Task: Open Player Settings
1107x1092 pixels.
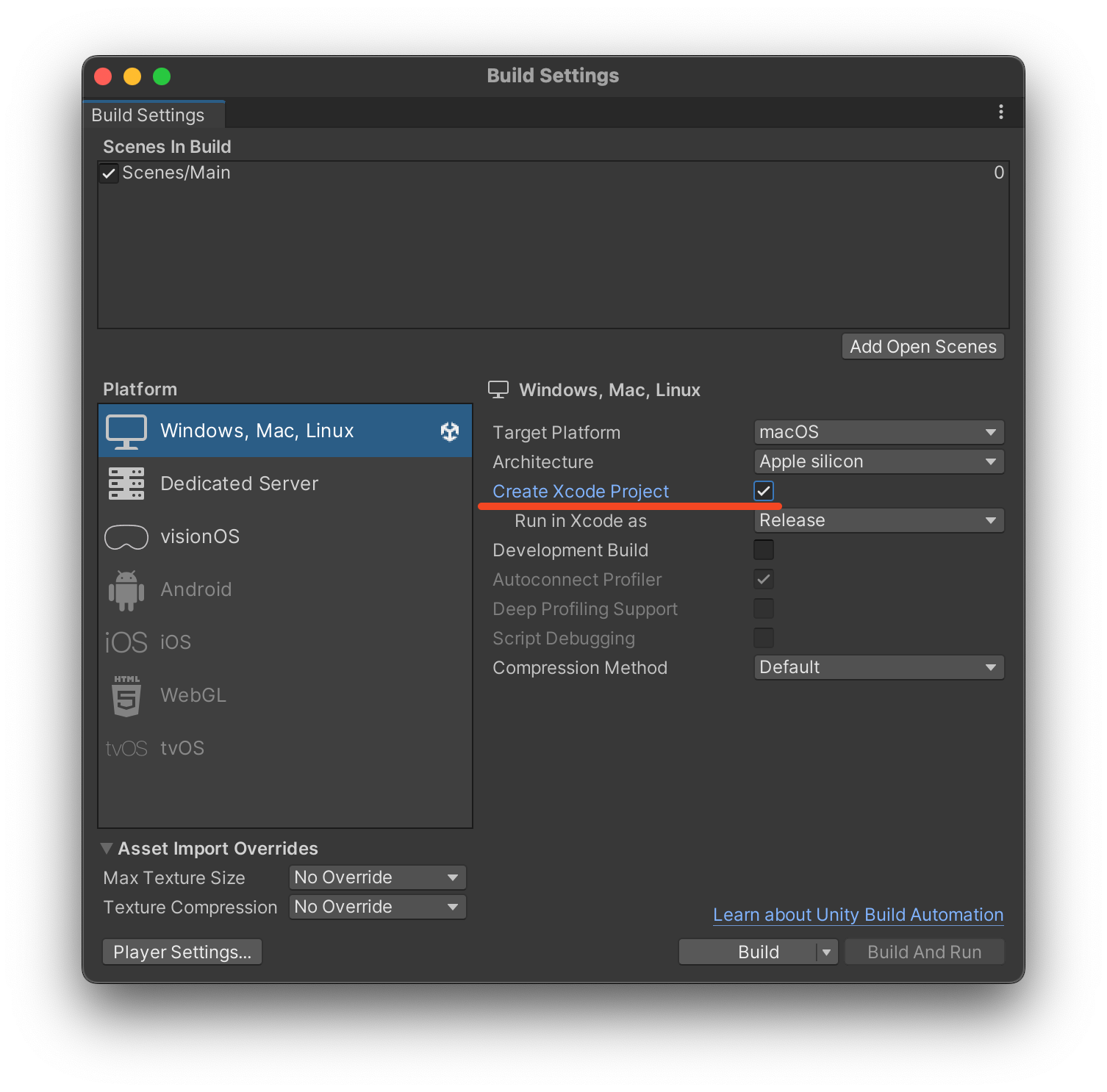Action: pyautogui.click(x=182, y=952)
